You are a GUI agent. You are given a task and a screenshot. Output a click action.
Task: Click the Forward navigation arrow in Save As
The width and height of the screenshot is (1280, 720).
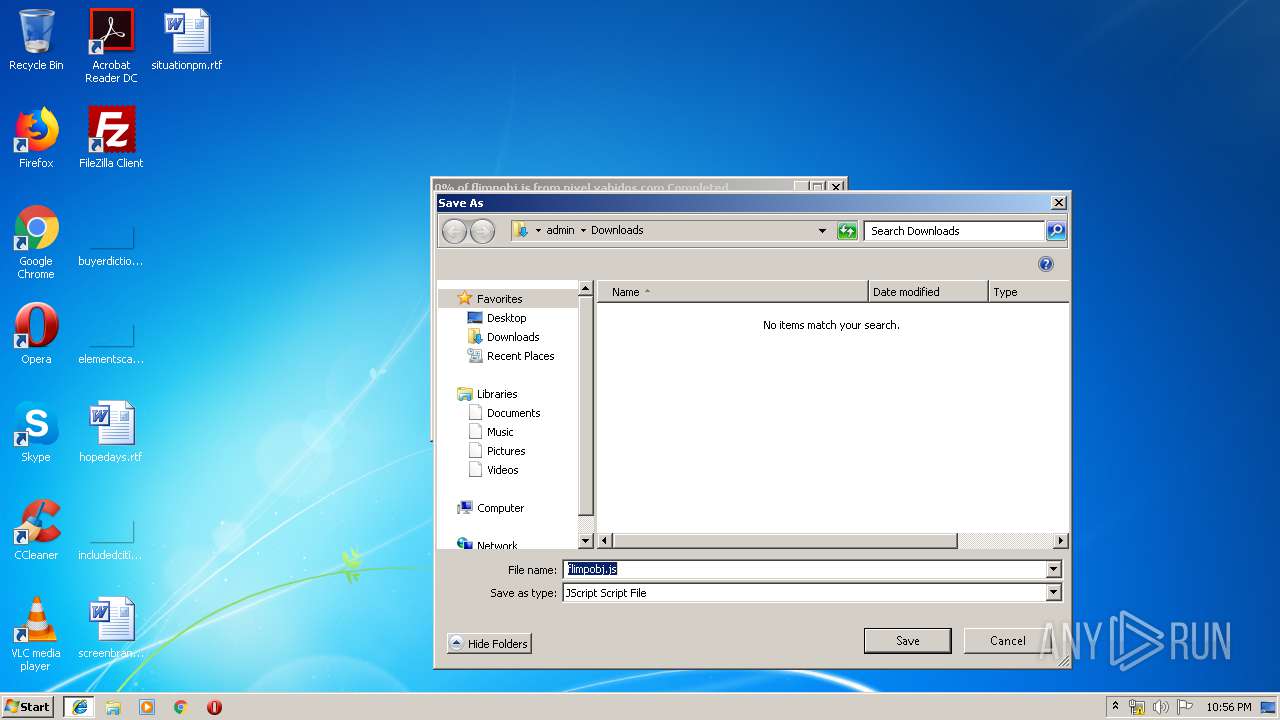pyautogui.click(x=482, y=231)
